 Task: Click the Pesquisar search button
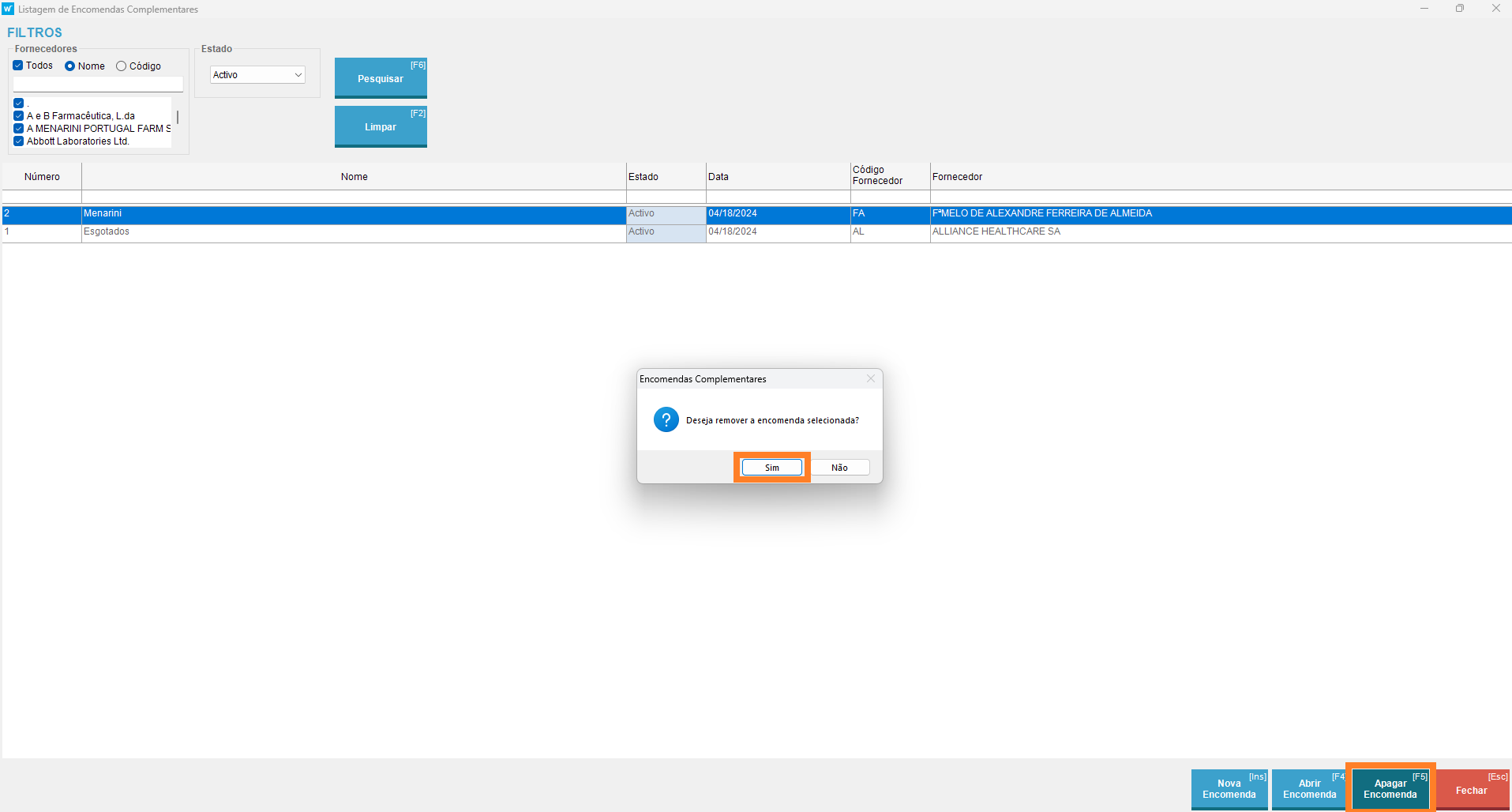[381, 78]
